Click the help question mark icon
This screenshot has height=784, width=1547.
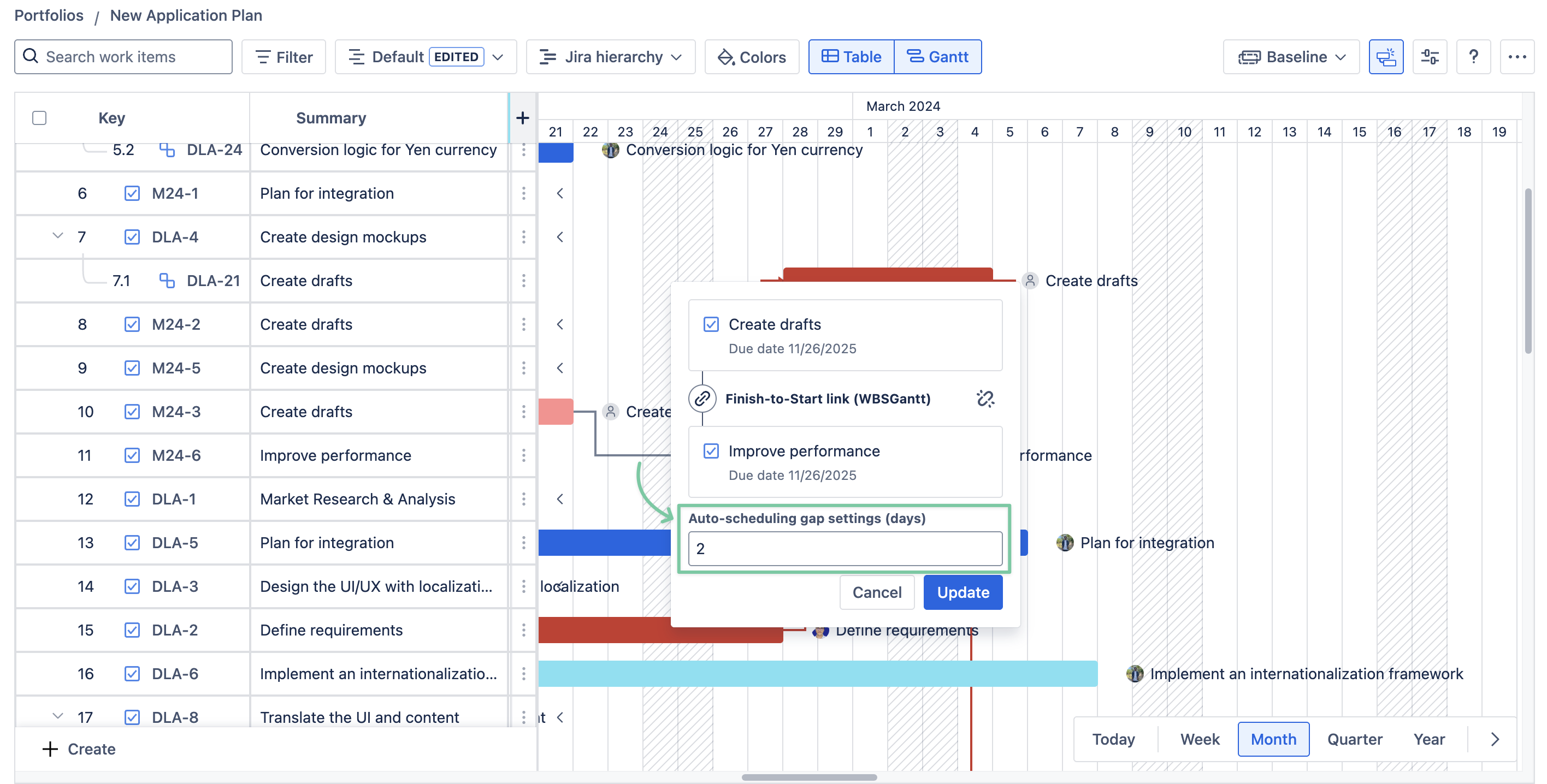[1473, 57]
